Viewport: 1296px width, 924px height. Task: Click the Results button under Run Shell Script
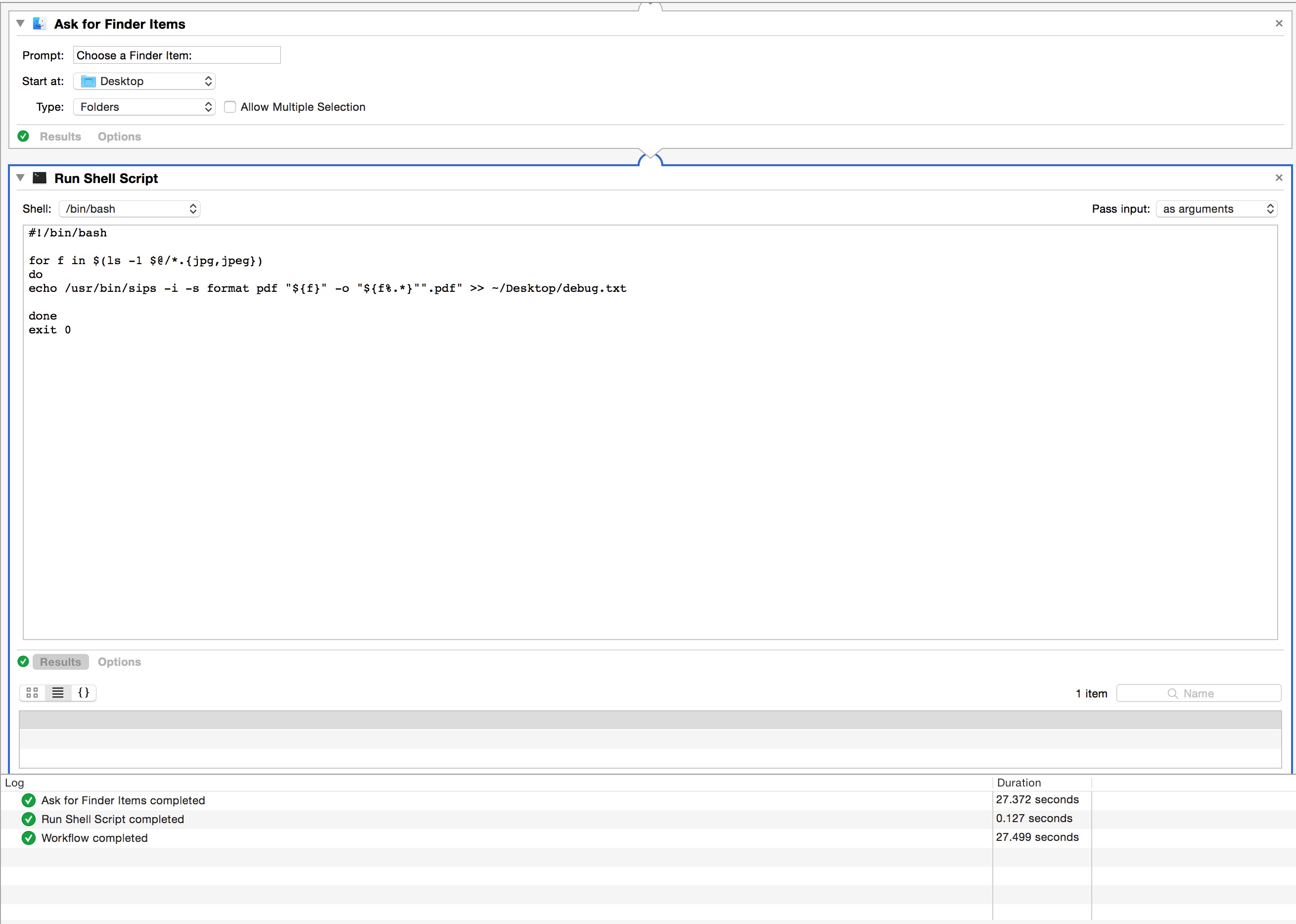pos(60,662)
